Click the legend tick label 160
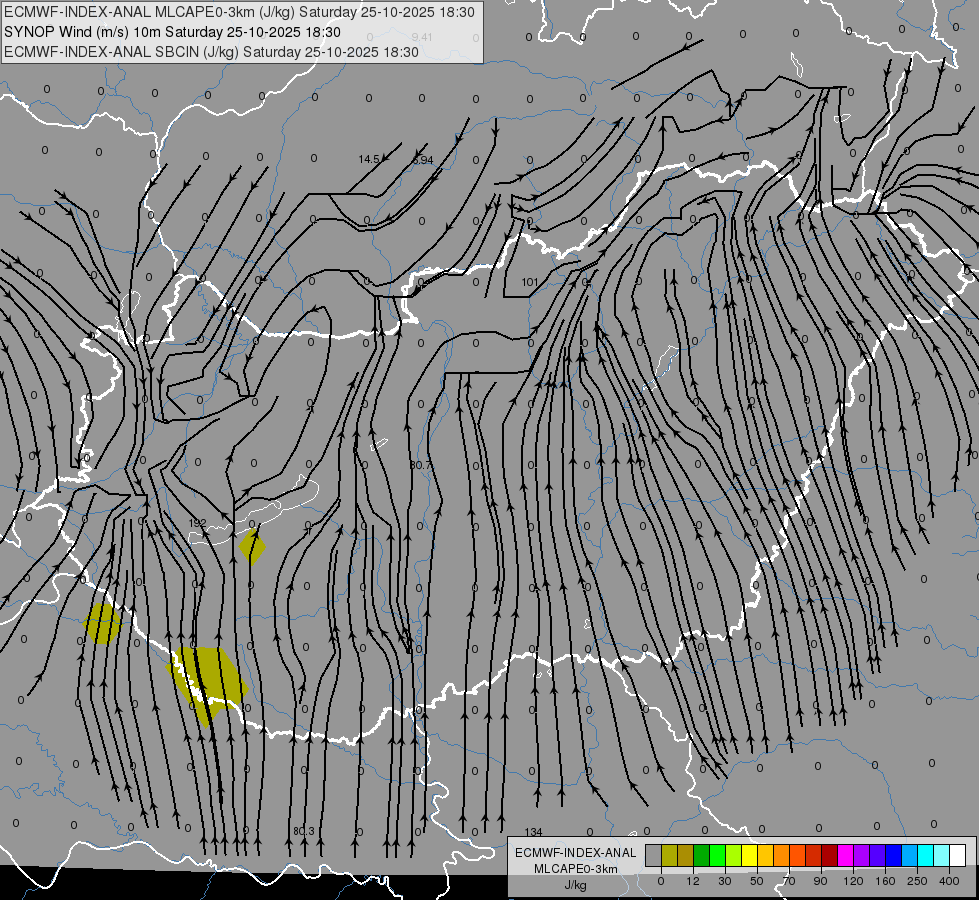The height and width of the screenshot is (900, 979). tap(885, 881)
